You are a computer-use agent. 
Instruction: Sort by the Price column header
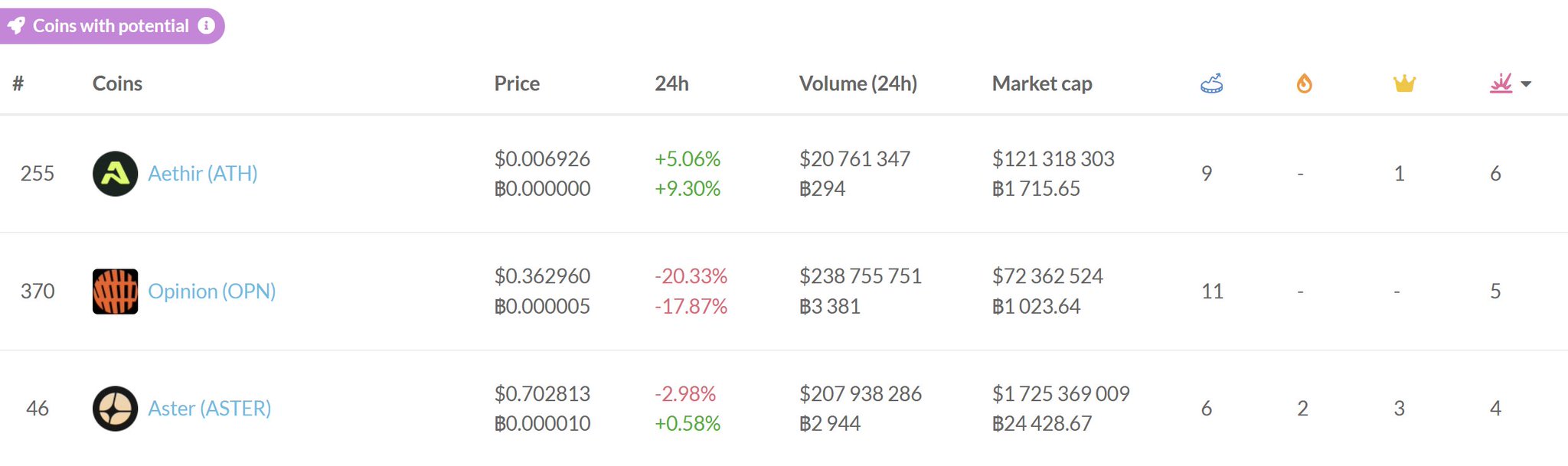(517, 83)
